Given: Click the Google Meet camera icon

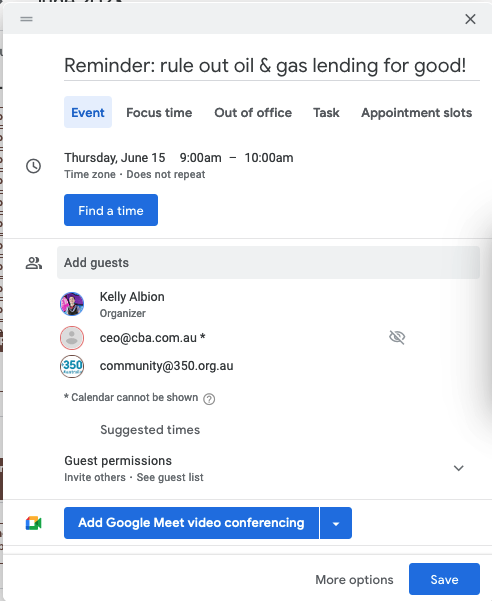Looking at the screenshot, I should click(34, 523).
